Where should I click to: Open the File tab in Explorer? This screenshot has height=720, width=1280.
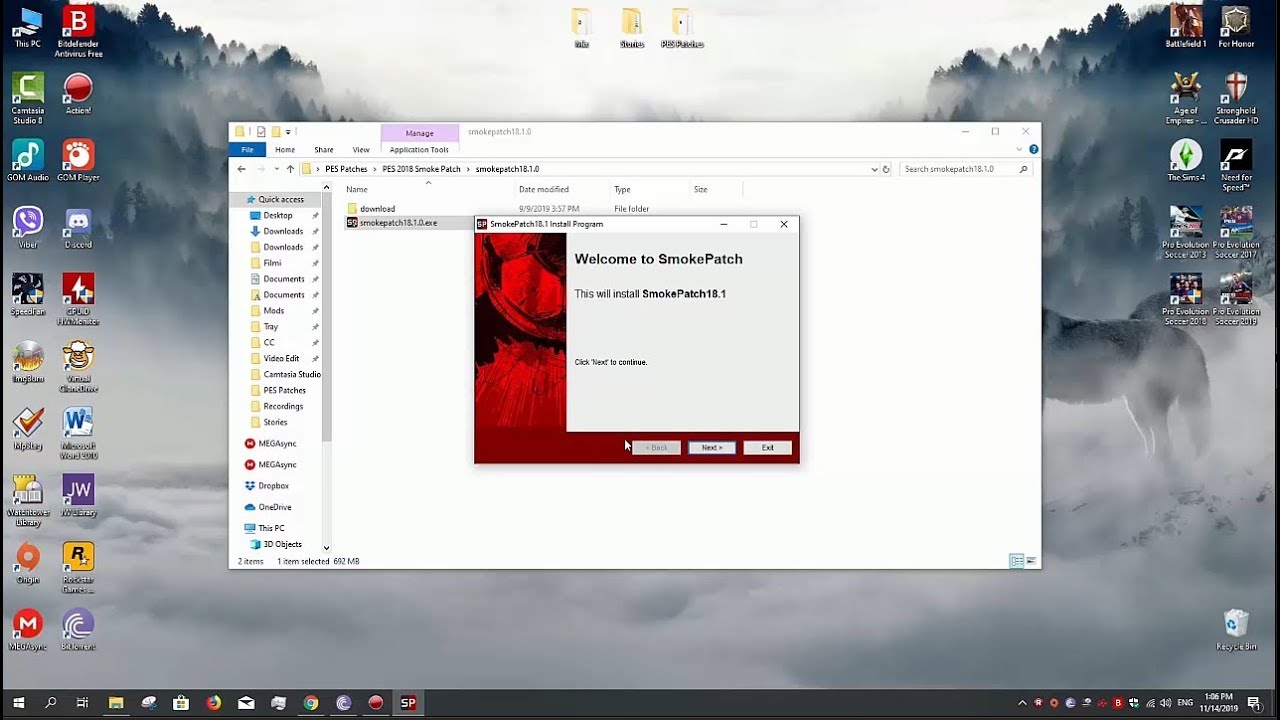(x=247, y=150)
